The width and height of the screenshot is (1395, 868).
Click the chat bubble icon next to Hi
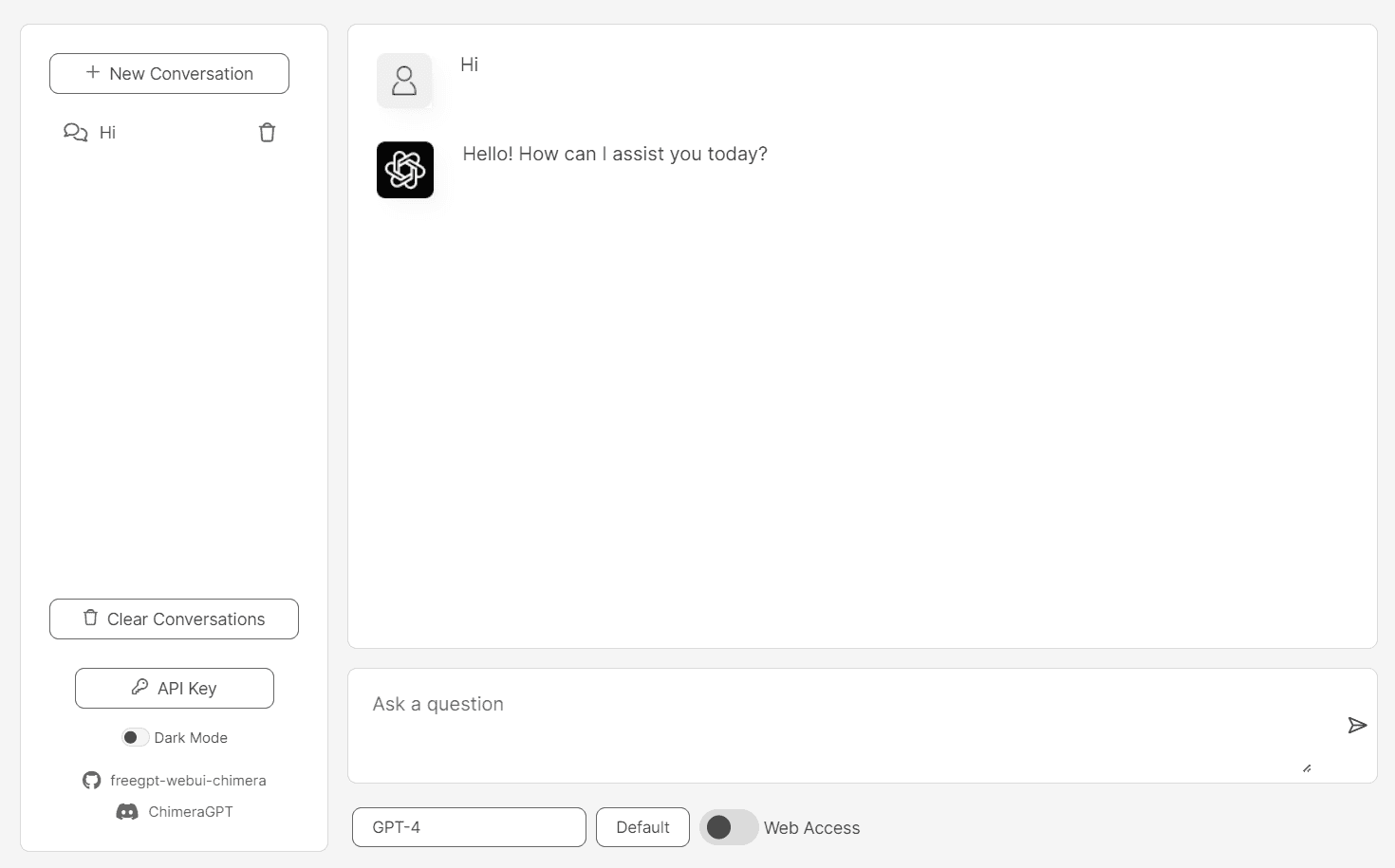click(x=75, y=133)
